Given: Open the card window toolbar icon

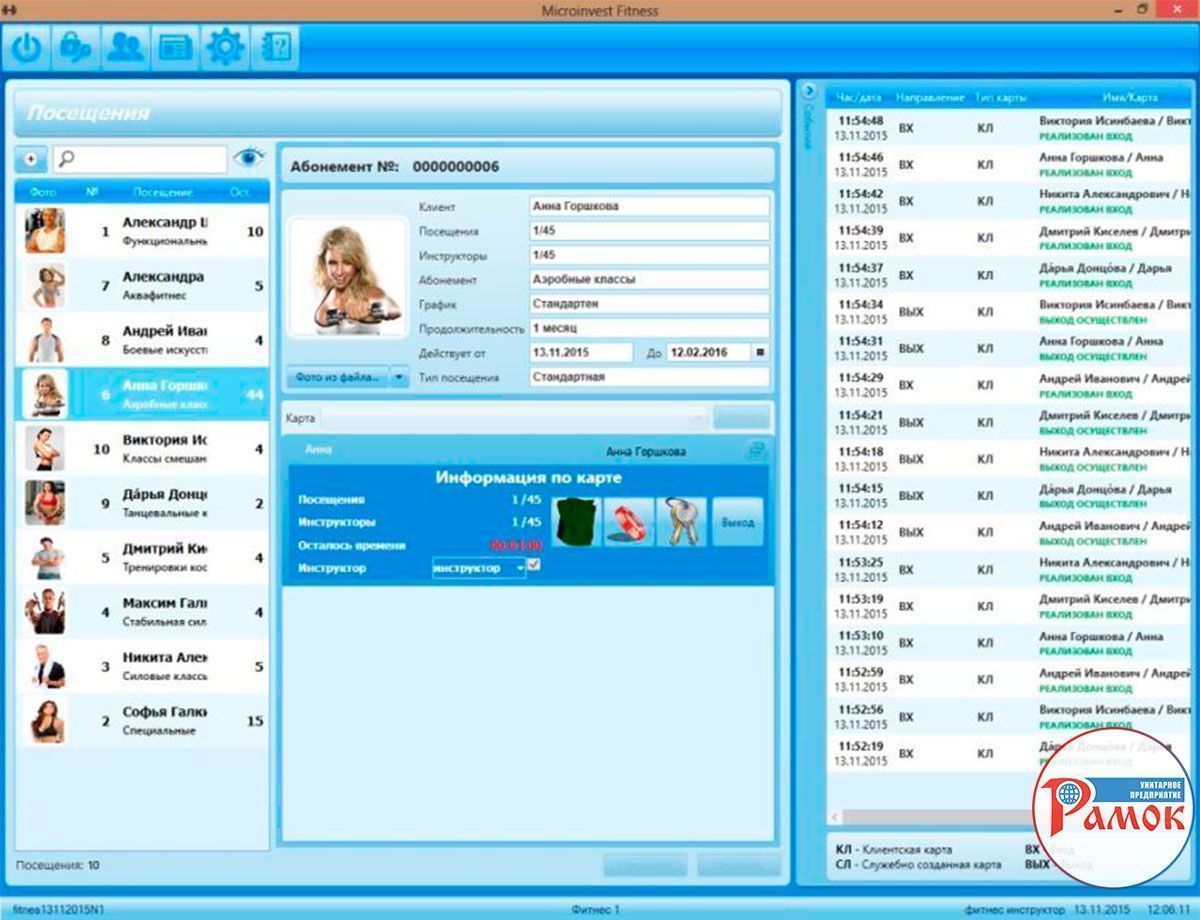Looking at the screenshot, I should pos(174,47).
